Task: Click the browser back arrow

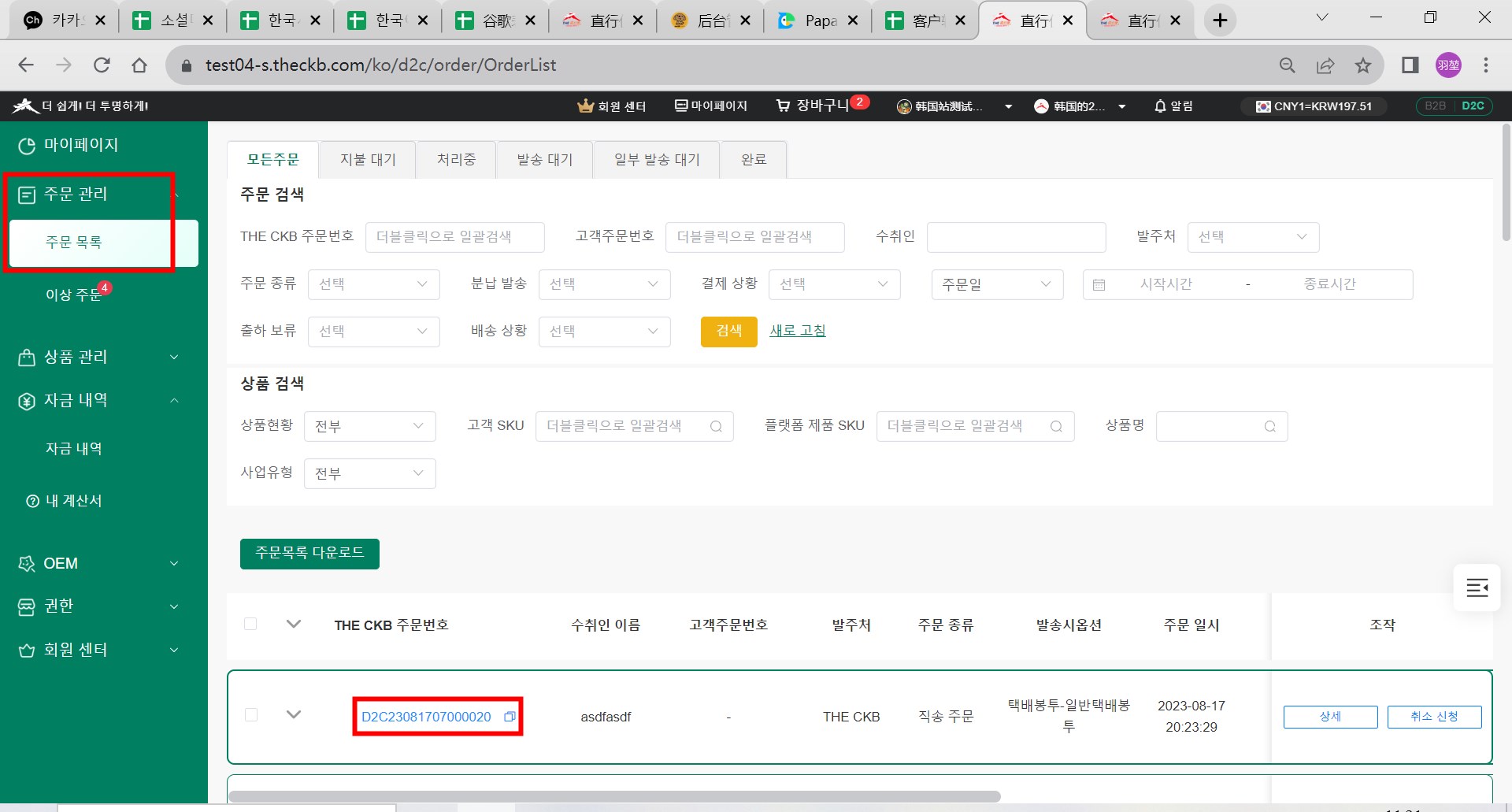Action: coord(26,65)
